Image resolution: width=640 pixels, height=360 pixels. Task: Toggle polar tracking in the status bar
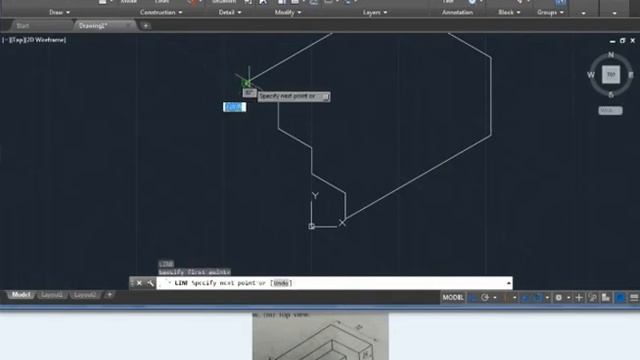(484, 298)
